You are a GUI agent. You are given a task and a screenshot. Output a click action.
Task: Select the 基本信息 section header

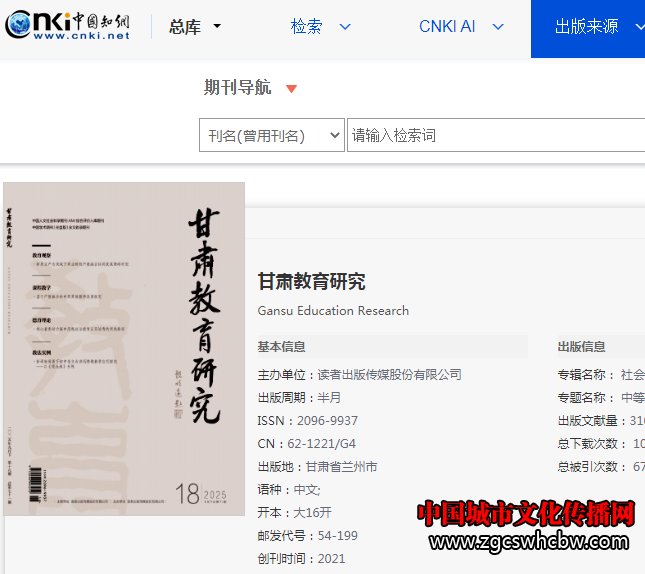[282, 347]
